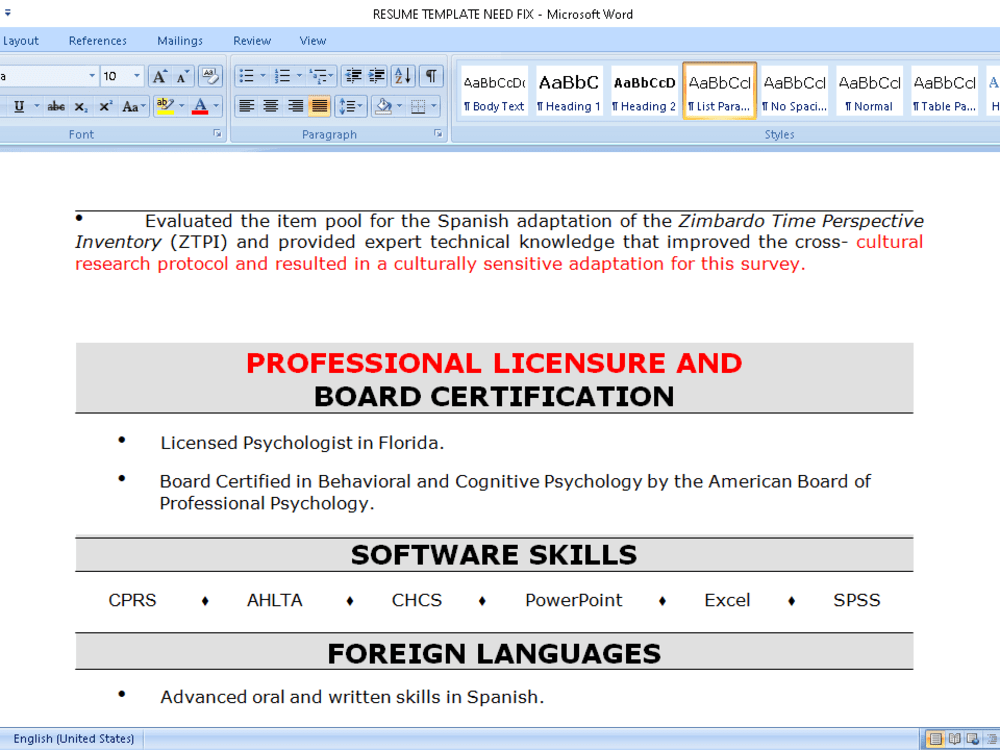Open the Quick Access Toolbar customize arrow

click(x=8, y=12)
